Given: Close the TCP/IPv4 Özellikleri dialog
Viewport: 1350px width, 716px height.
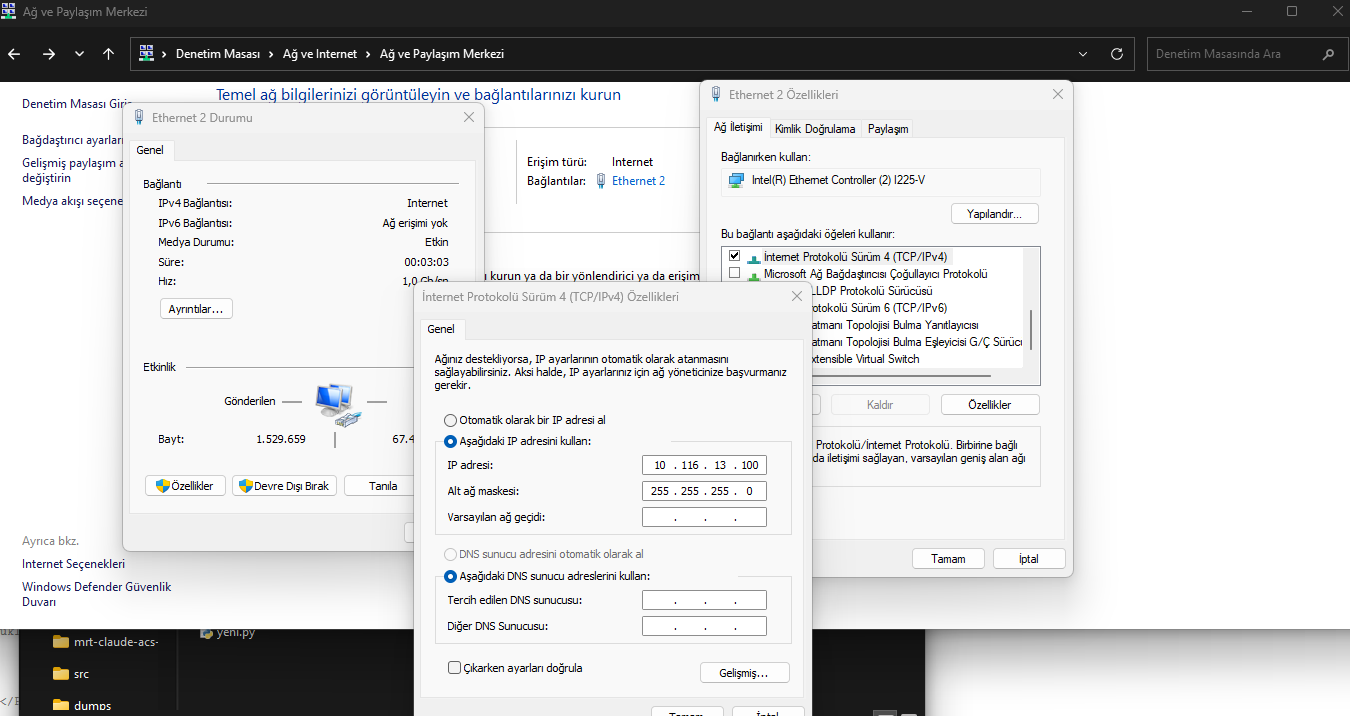Looking at the screenshot, I should 797,296.
